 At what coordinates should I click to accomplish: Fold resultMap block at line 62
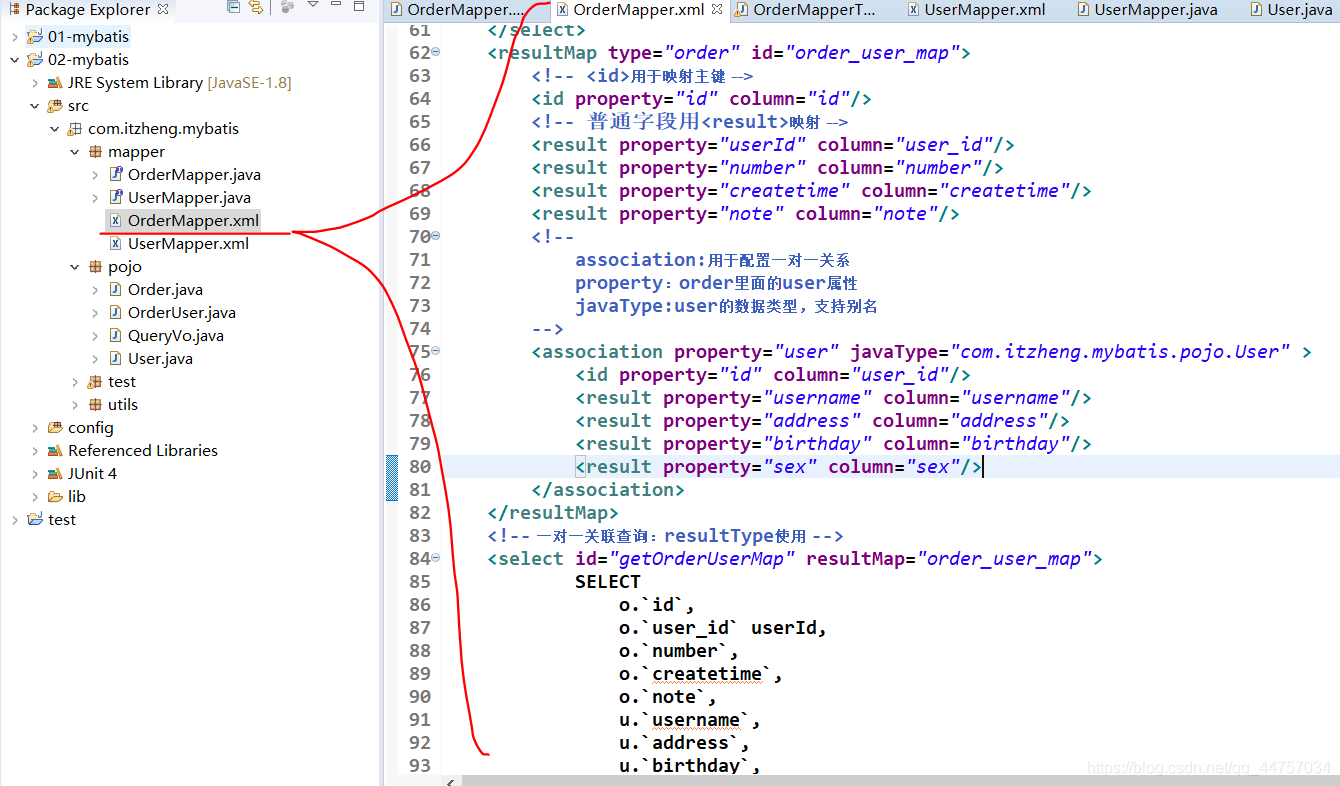tap(435, 52)
